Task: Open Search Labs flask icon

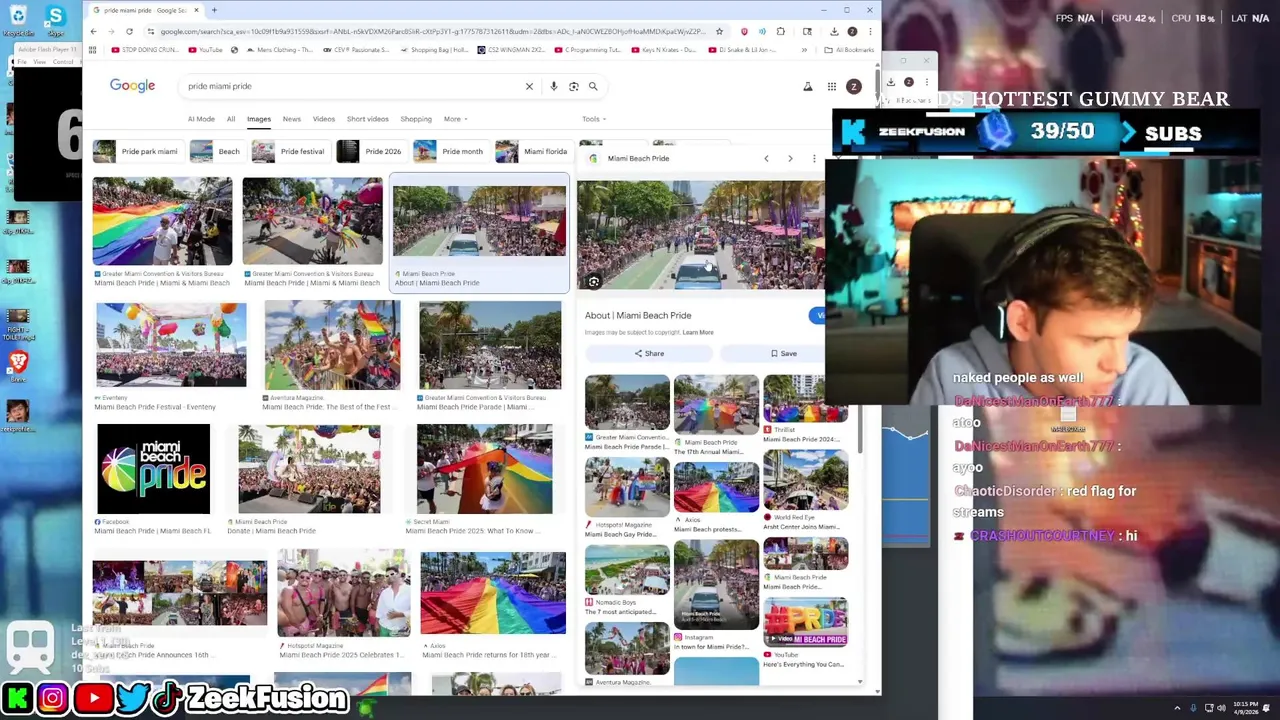Action: (808, 87)
